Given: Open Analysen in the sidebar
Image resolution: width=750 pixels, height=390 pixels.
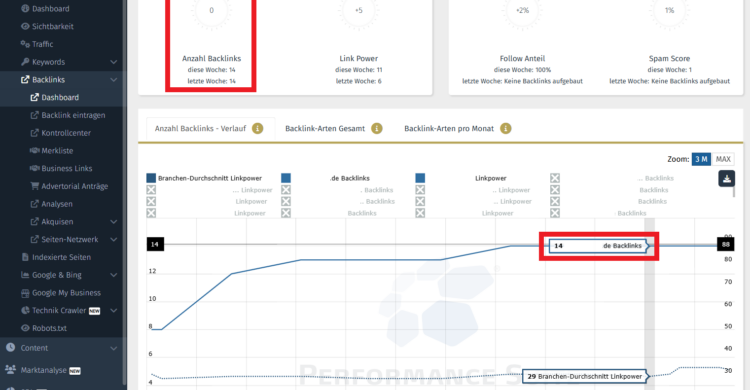Looking at the screenshot, I should 51,203.
